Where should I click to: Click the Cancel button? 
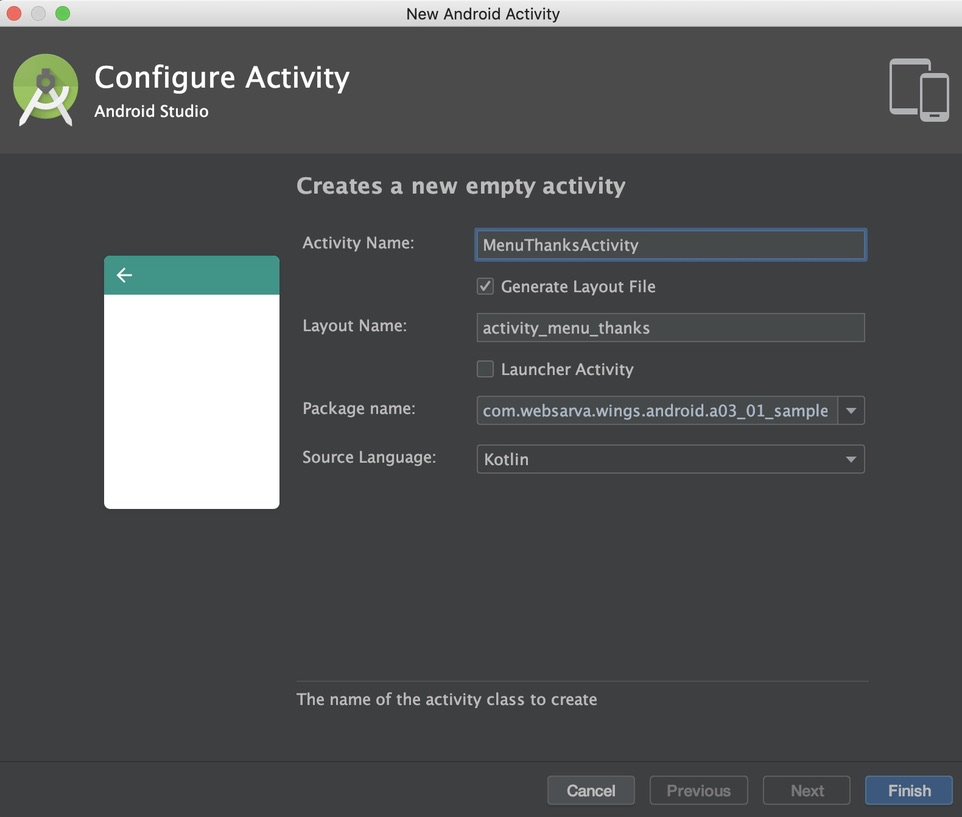click(x=591, y=791)
